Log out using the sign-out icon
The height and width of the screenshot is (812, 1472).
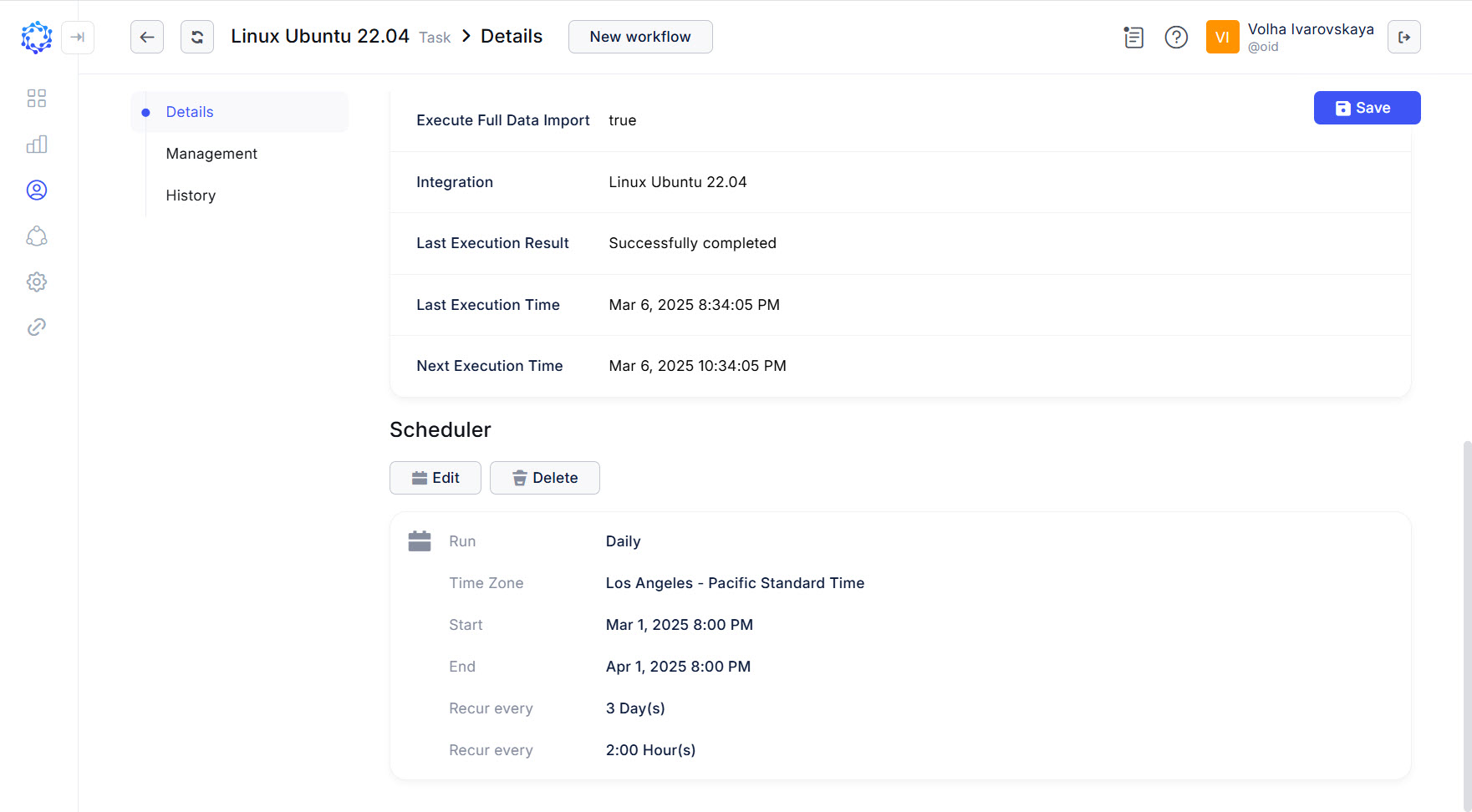[x=1404, y=37]
